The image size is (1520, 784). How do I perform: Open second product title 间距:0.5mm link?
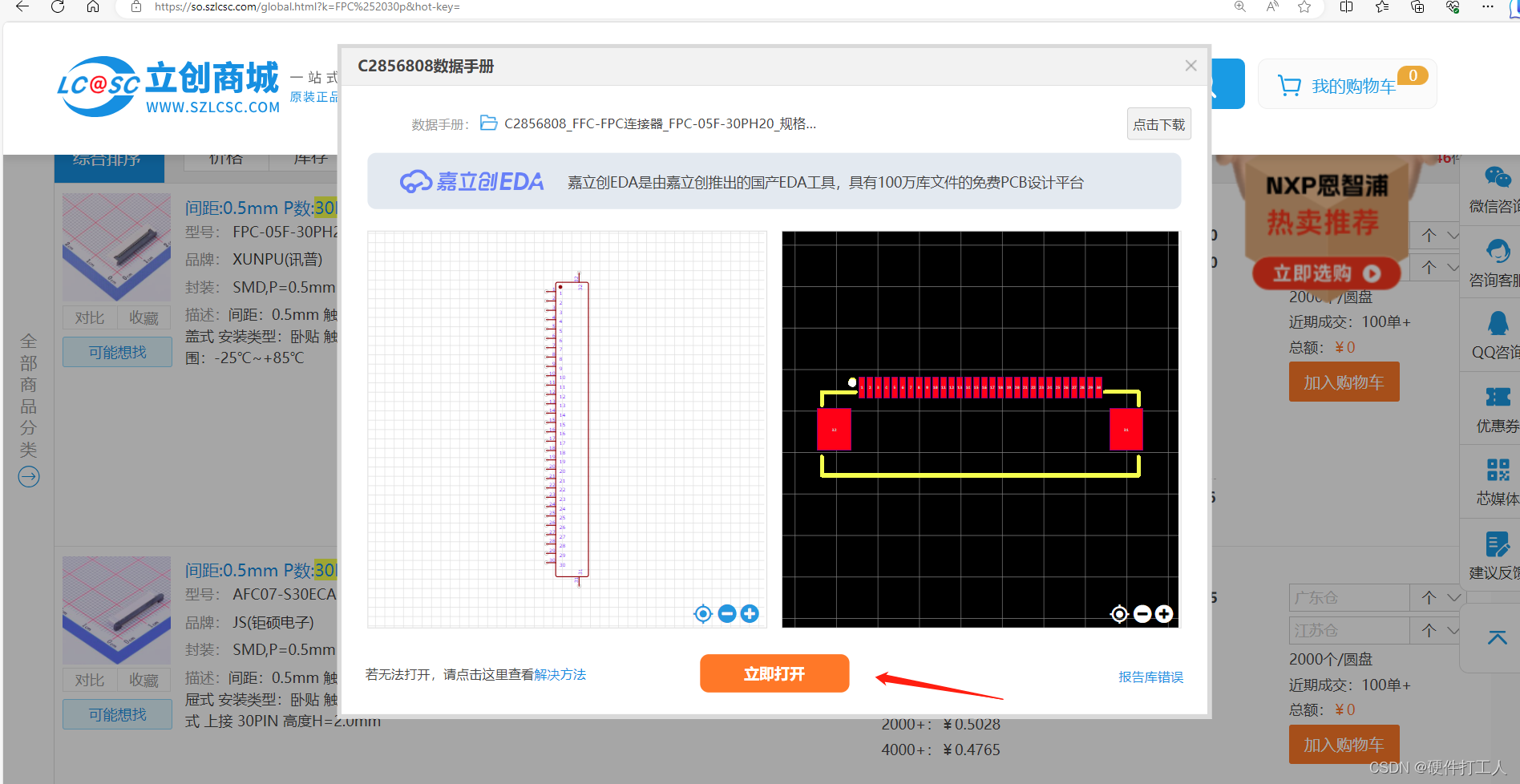point(261,570)
